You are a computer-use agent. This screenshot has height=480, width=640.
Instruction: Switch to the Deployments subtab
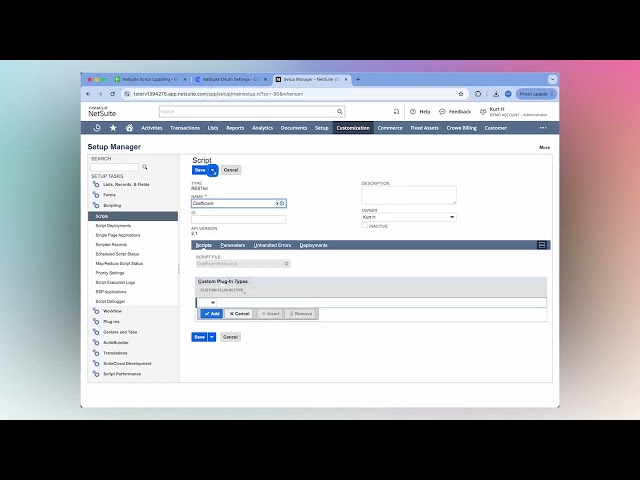click(313, 245)
